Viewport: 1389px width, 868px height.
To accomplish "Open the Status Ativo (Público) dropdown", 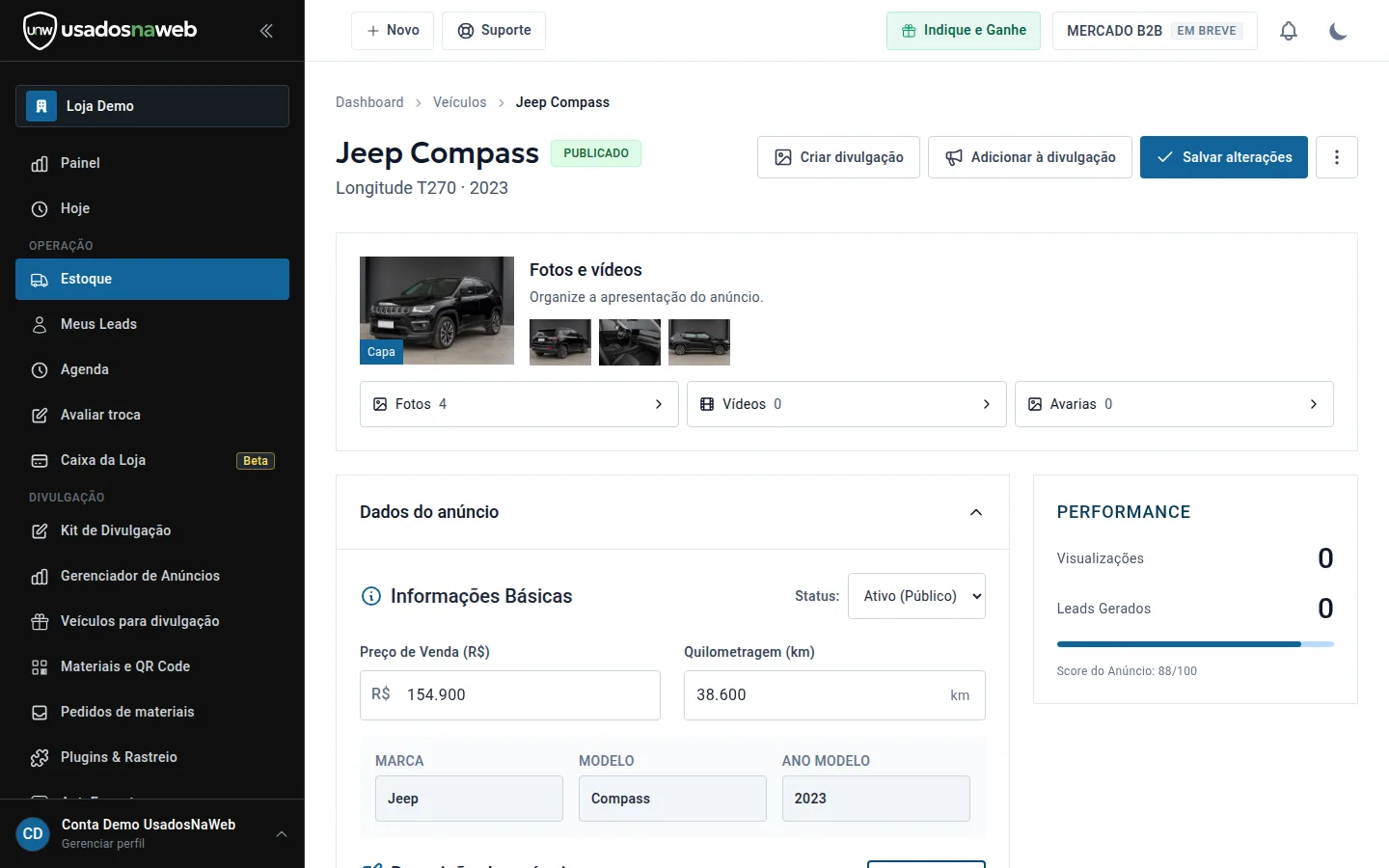I will point(916,596).
